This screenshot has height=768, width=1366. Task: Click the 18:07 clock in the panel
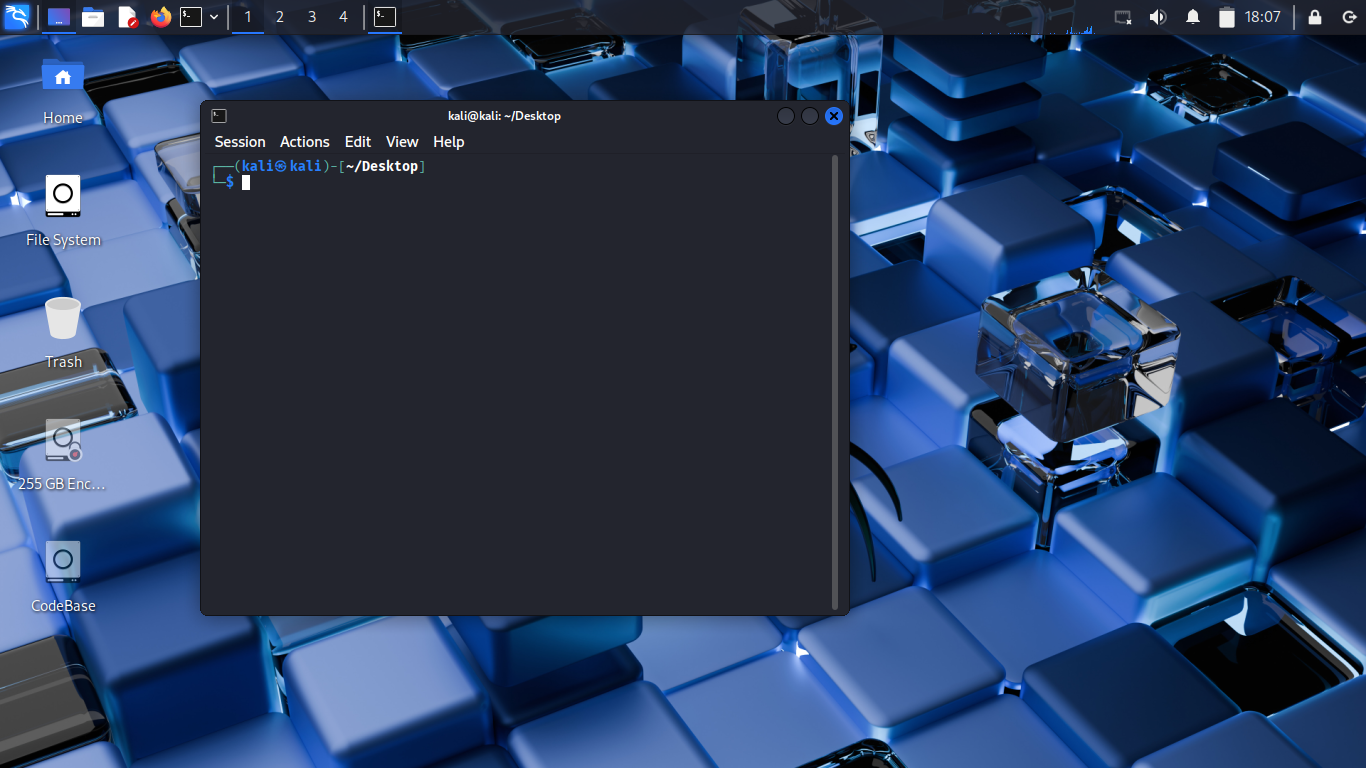point(1262,17)
